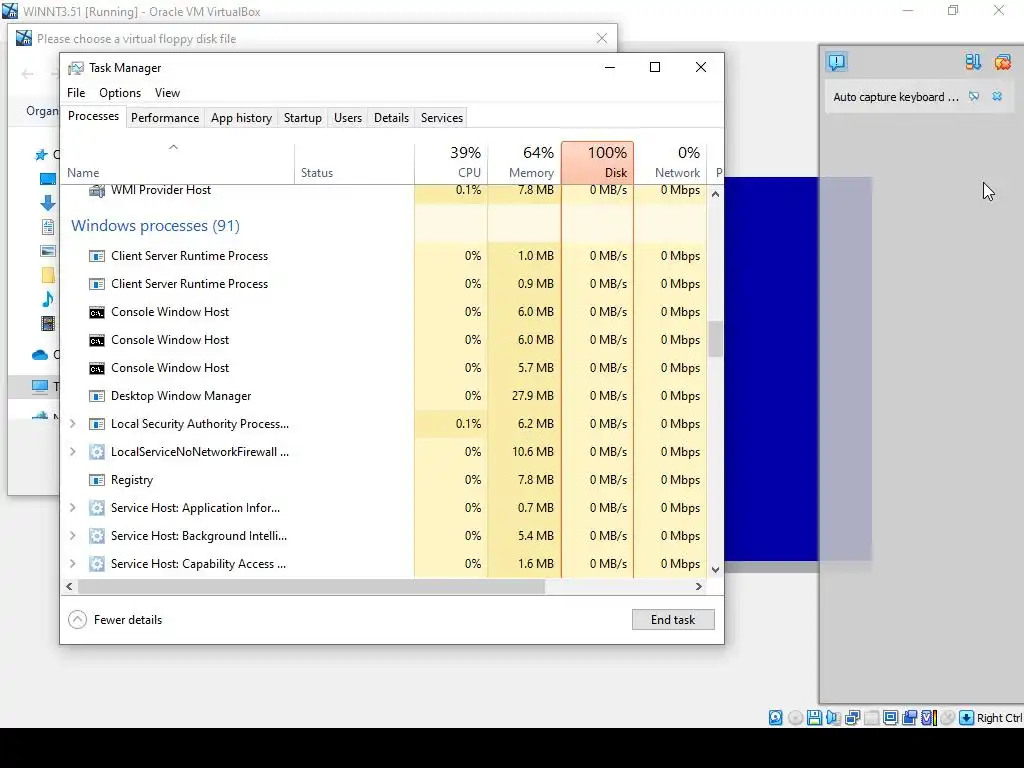The image size is (1024, 768).
Task: Click the OneDrive cloud icon in file dialog sidebar
Action: (x=40, y=355)
